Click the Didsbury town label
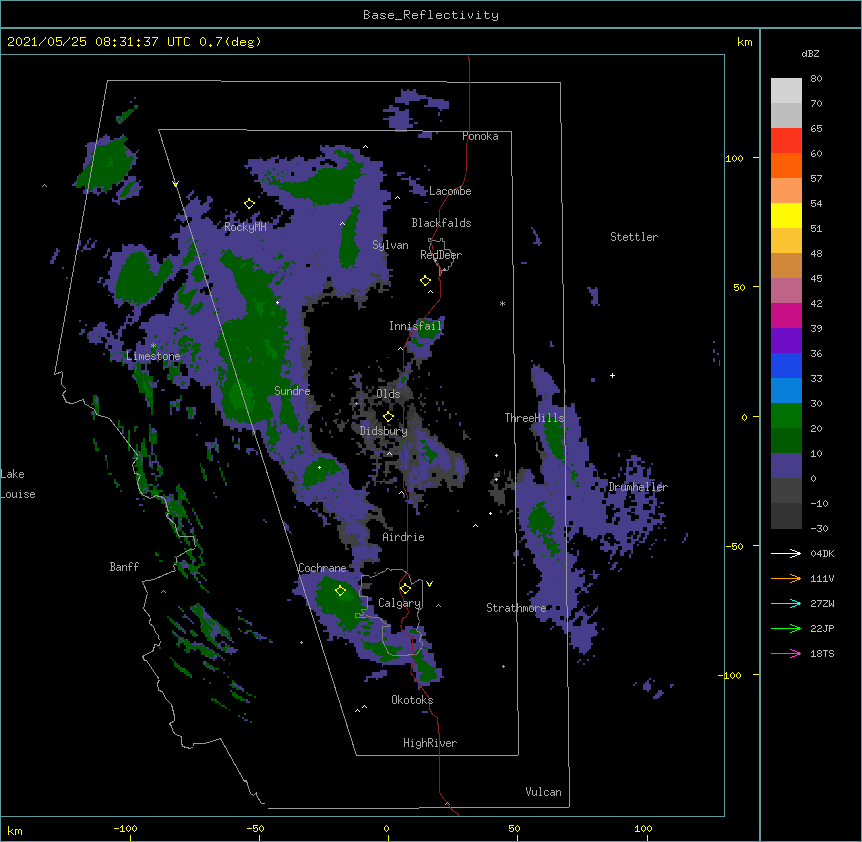 pos(384,431)
